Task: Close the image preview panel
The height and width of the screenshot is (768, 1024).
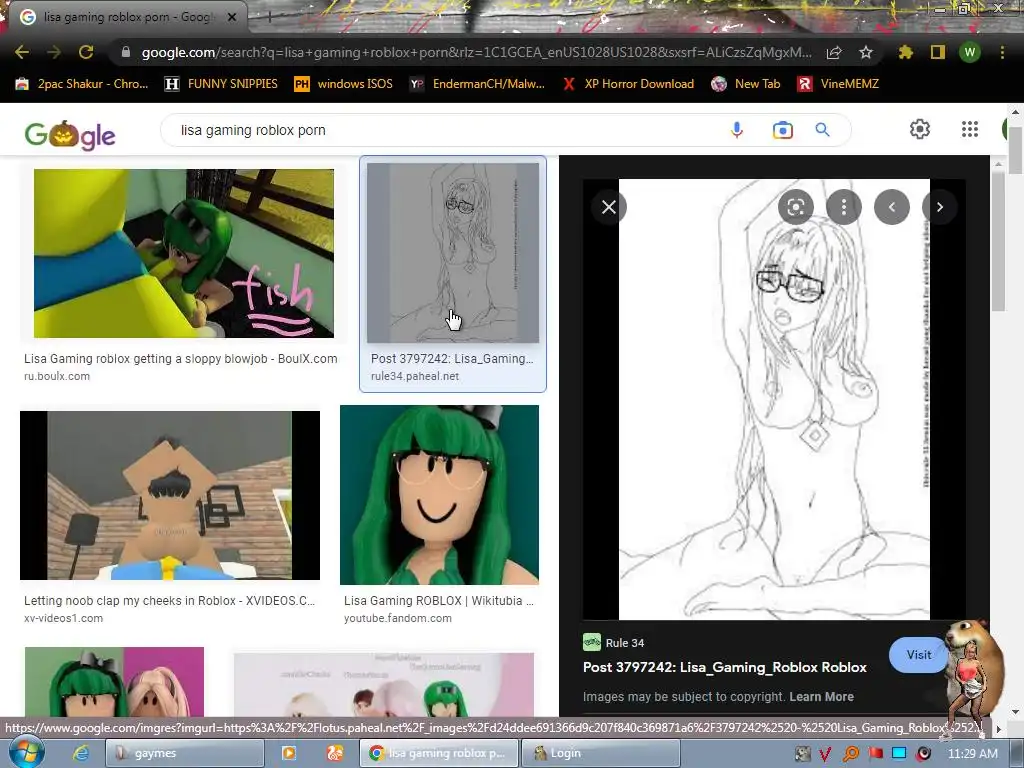Action: coord(609,207)
